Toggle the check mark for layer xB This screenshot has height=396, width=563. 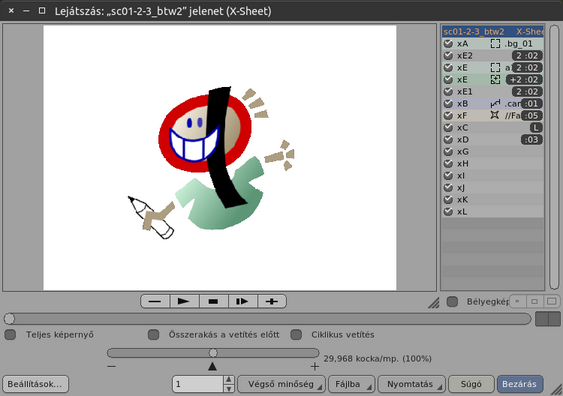pyautogui.click(x=448, y=104)
